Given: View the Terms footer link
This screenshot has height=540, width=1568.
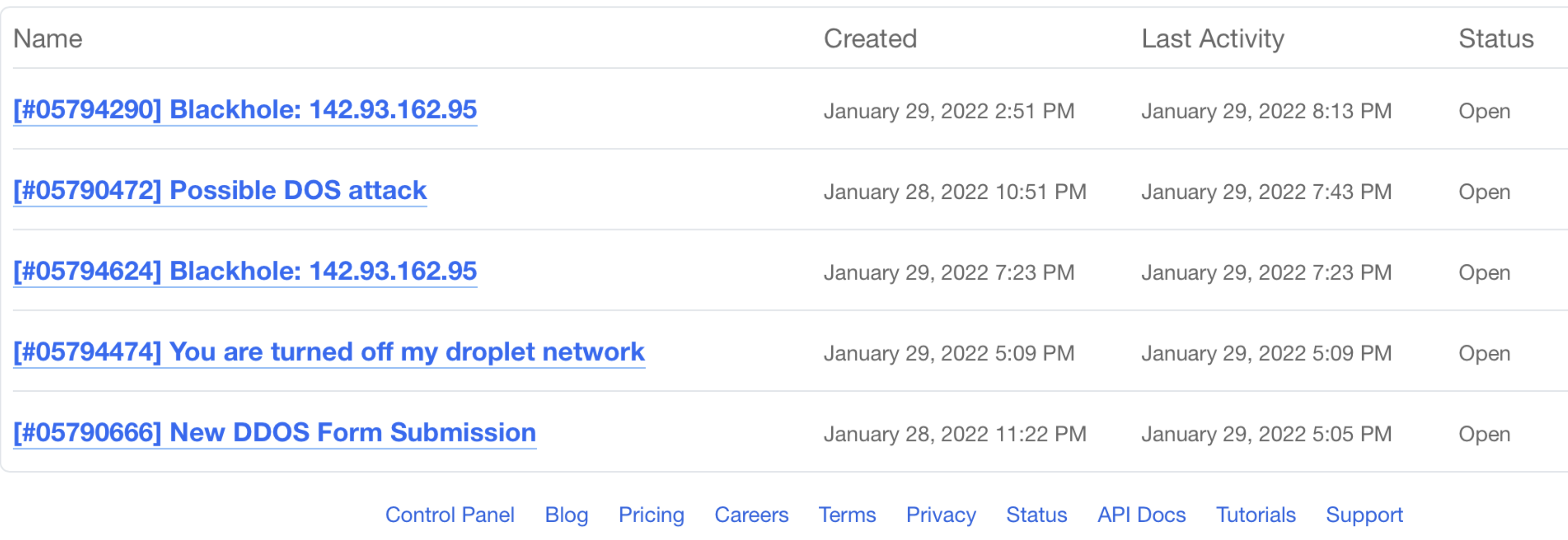Looking at the screenshot, I should 847,515.
